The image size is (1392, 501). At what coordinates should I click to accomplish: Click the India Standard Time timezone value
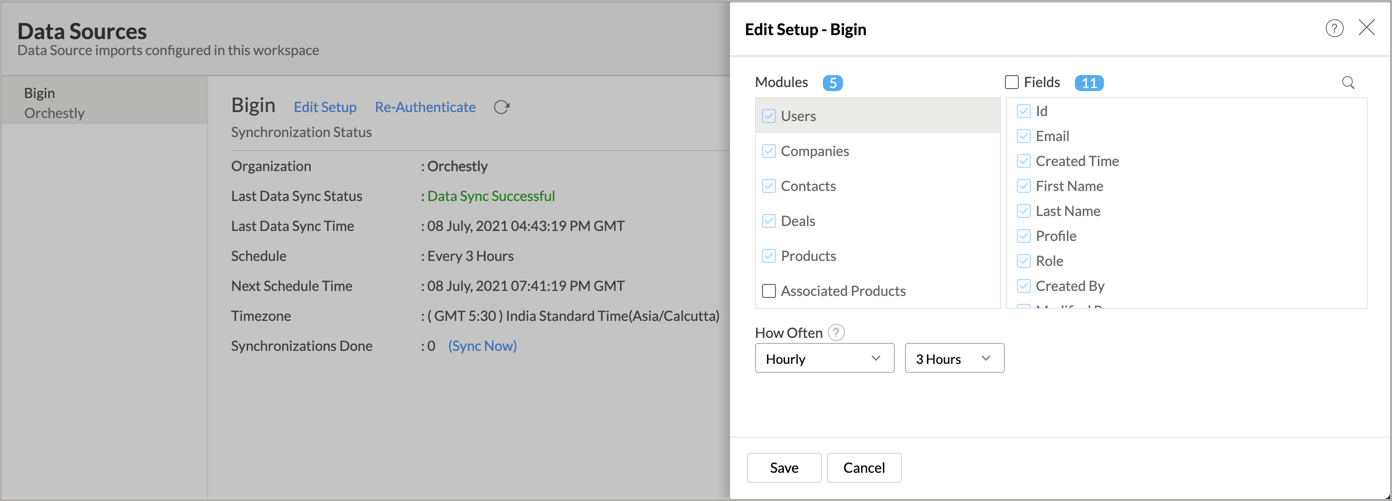[573, 316]
